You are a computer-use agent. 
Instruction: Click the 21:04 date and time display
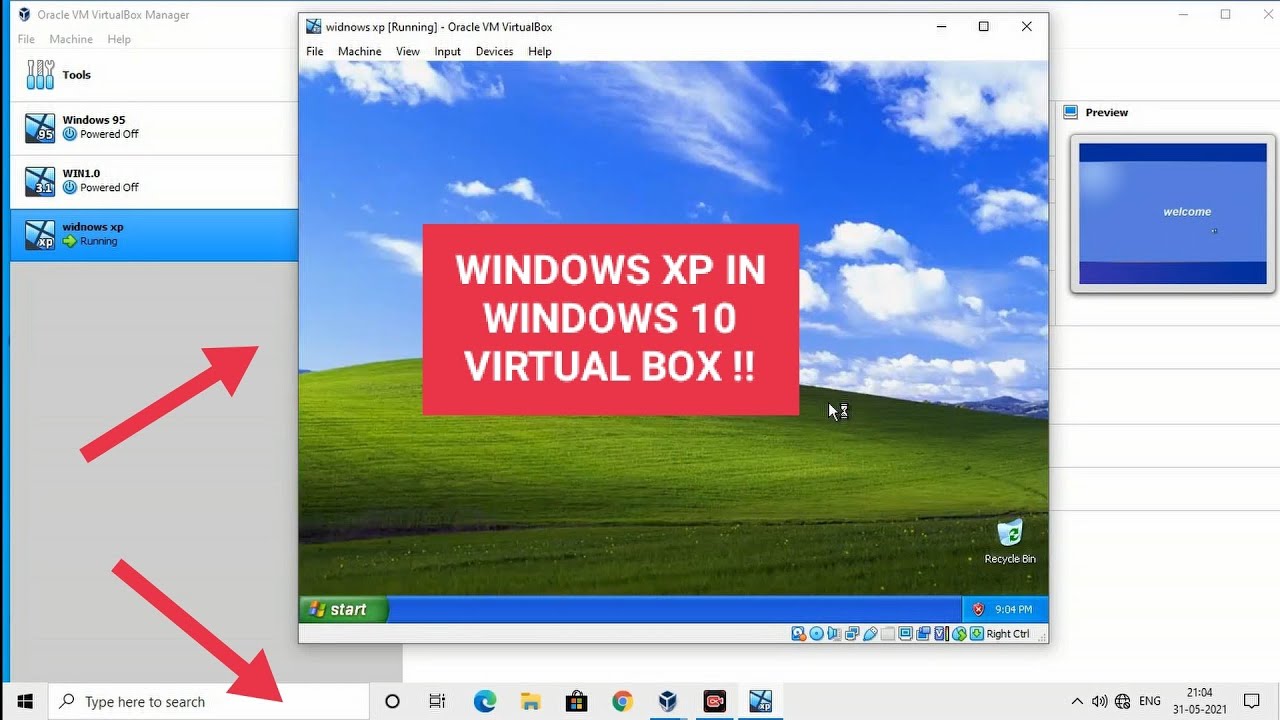1199,701
